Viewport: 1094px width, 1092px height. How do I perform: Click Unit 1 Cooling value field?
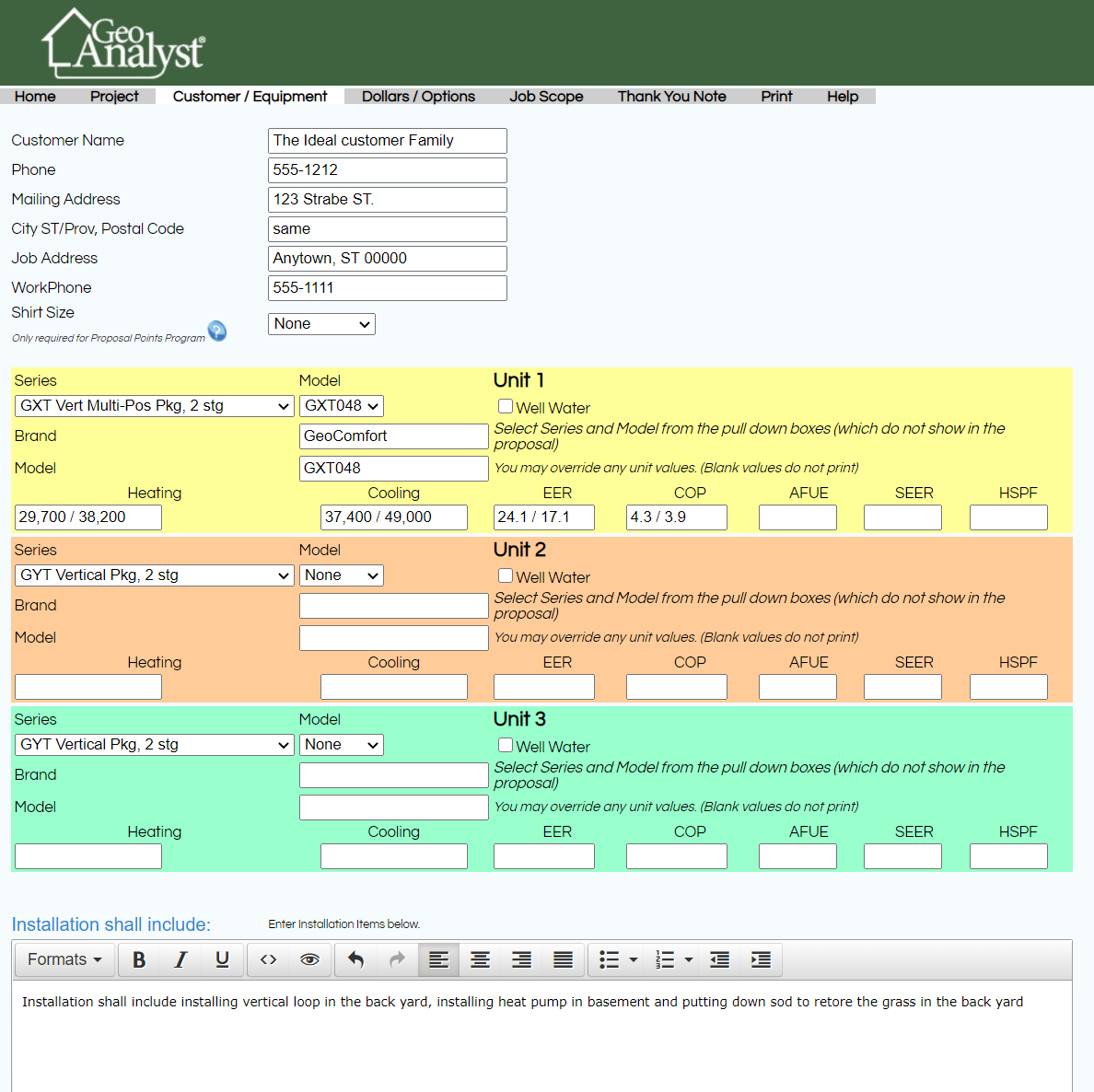[x=393, y=517]
